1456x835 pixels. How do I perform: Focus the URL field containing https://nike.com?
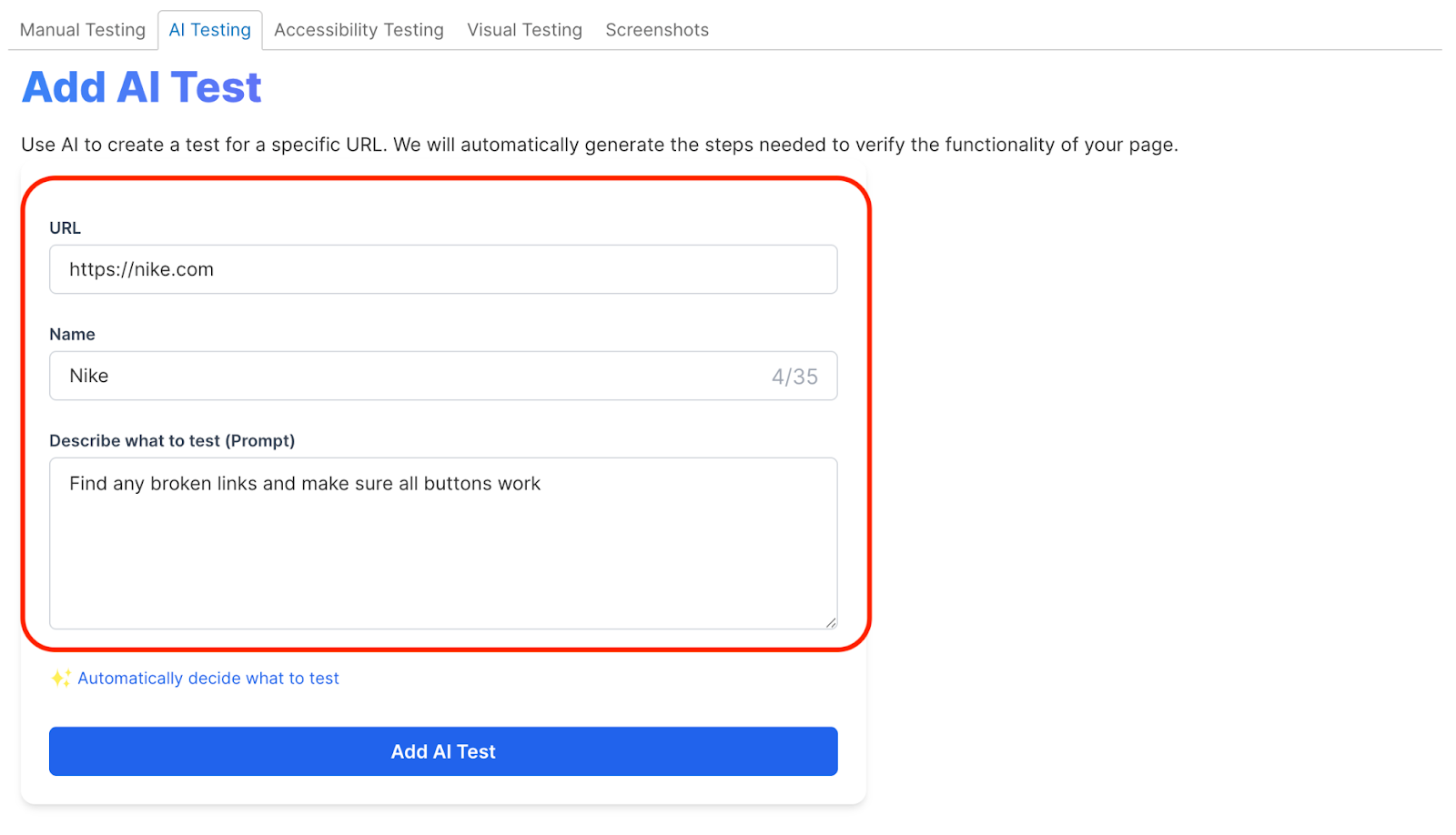coord(443,269)
